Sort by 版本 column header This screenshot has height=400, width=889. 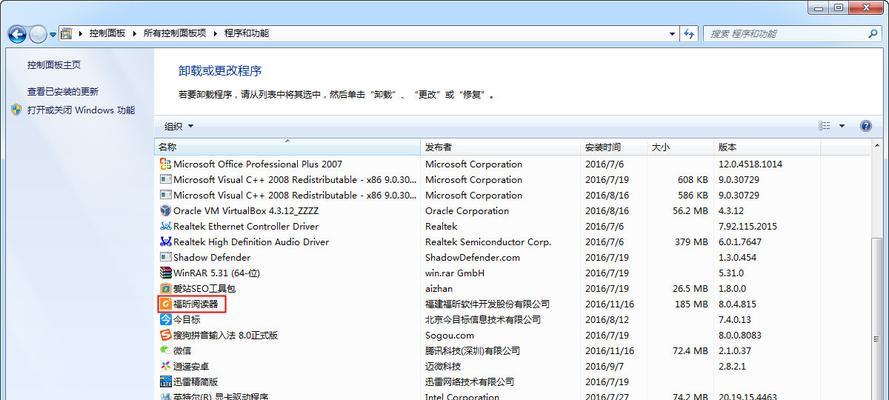[x=767, y=147]
